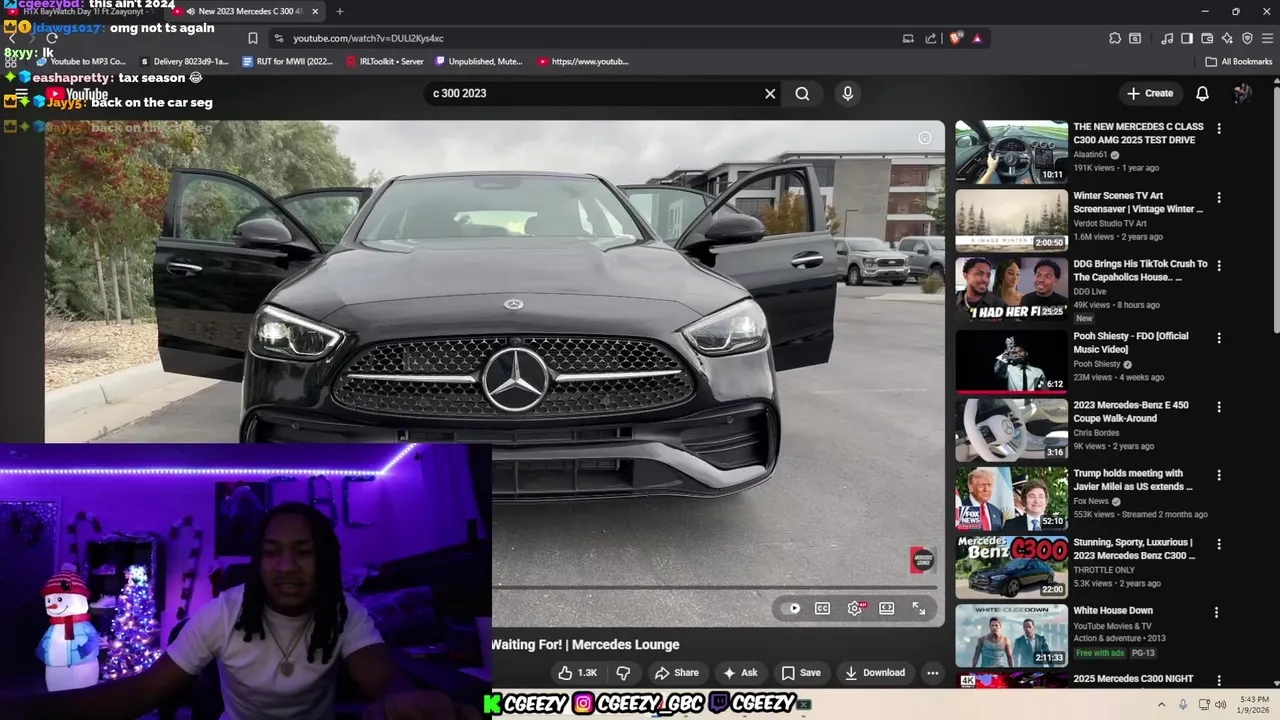Open YouTube notifications bell
This screenshot has height=720, width=1280.
[1202, 93]
